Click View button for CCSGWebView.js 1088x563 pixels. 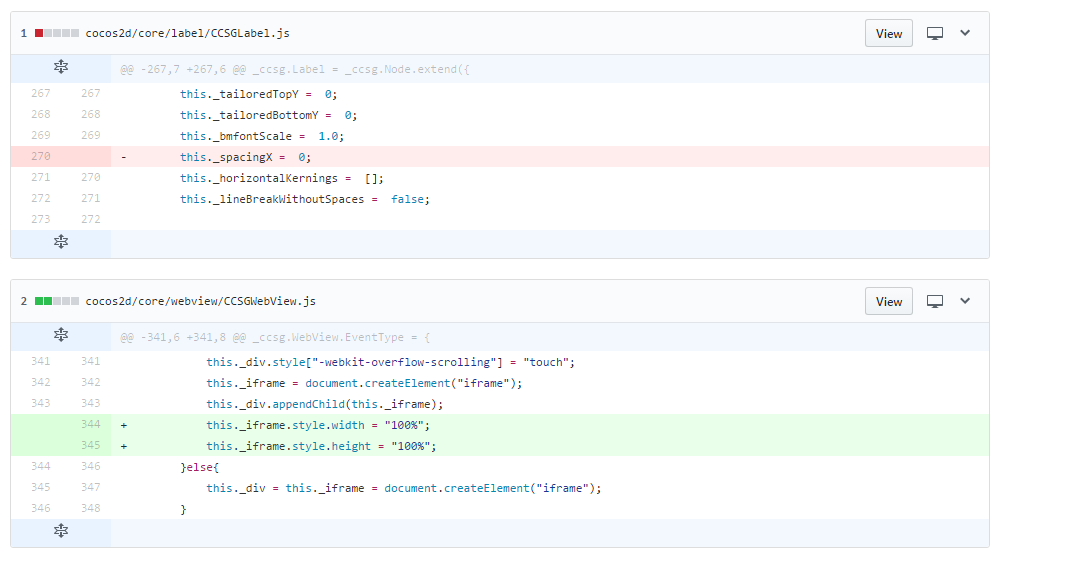pos(888,301)
